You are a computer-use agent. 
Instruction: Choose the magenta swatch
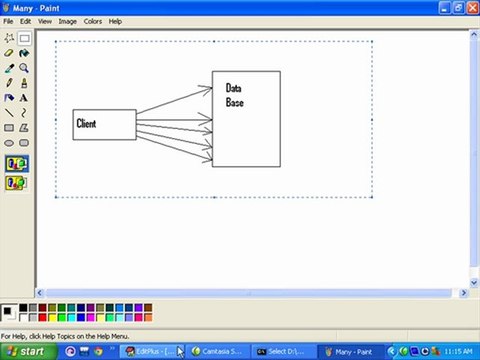tap(91, 317)
